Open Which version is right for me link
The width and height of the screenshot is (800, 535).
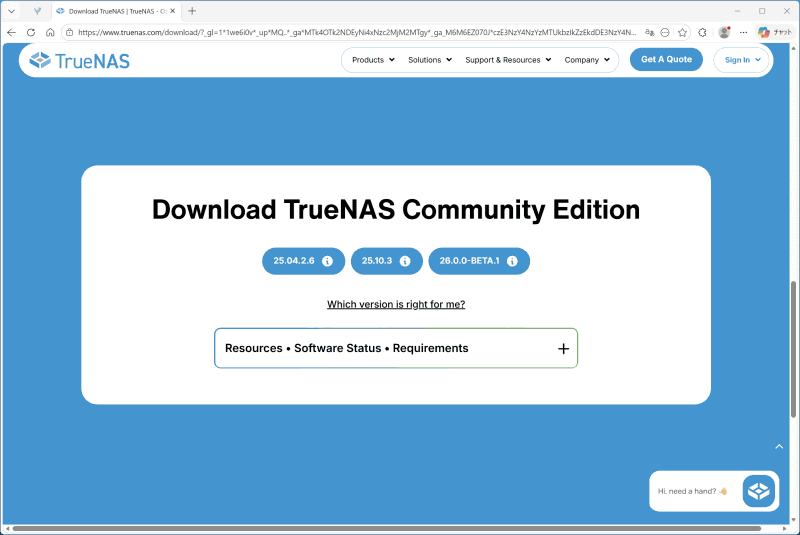[x=396, y=304]
